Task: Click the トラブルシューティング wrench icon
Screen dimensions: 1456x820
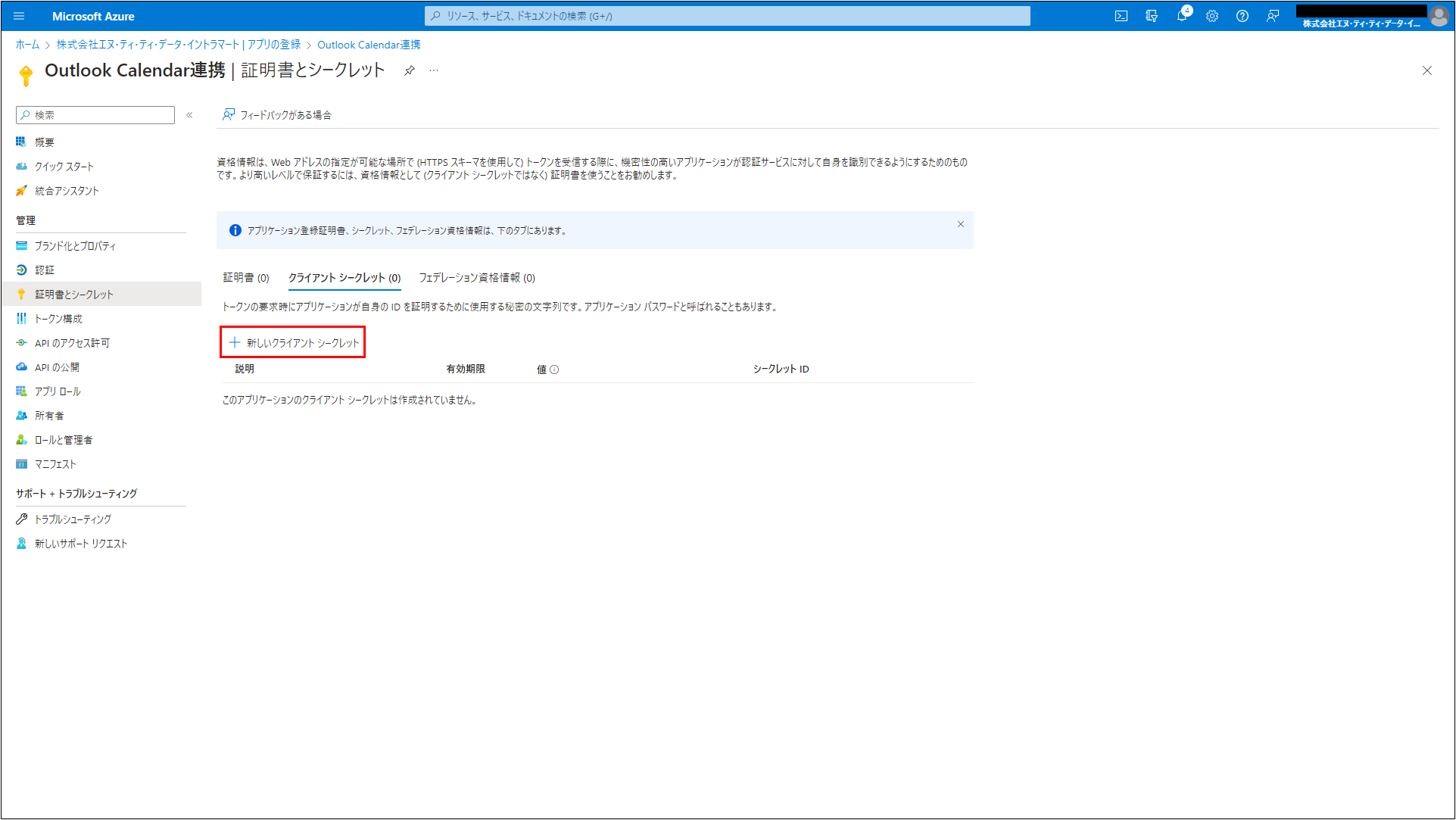Action: click(21, 519)
